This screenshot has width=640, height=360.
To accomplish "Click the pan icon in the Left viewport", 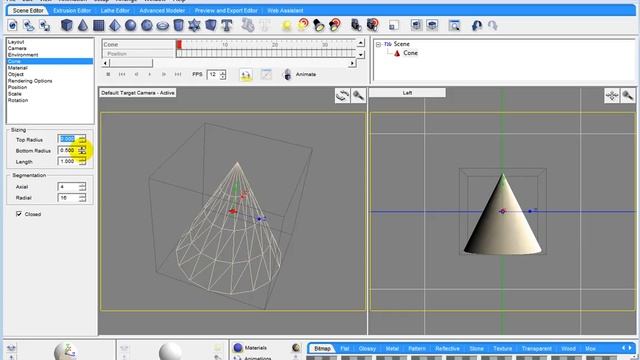I will pos(612,96).
